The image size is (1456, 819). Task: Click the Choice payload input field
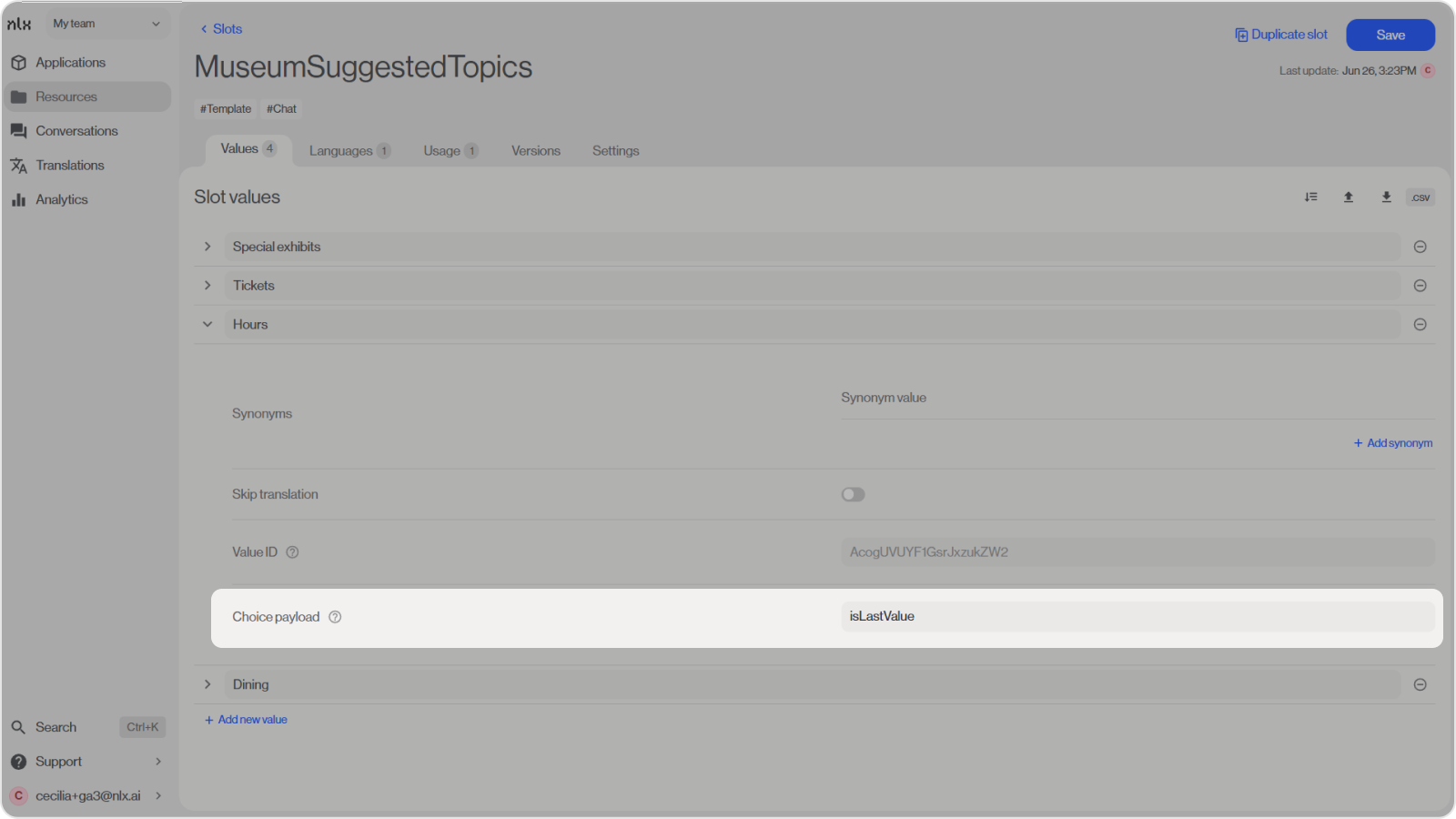pos(1136,616)
